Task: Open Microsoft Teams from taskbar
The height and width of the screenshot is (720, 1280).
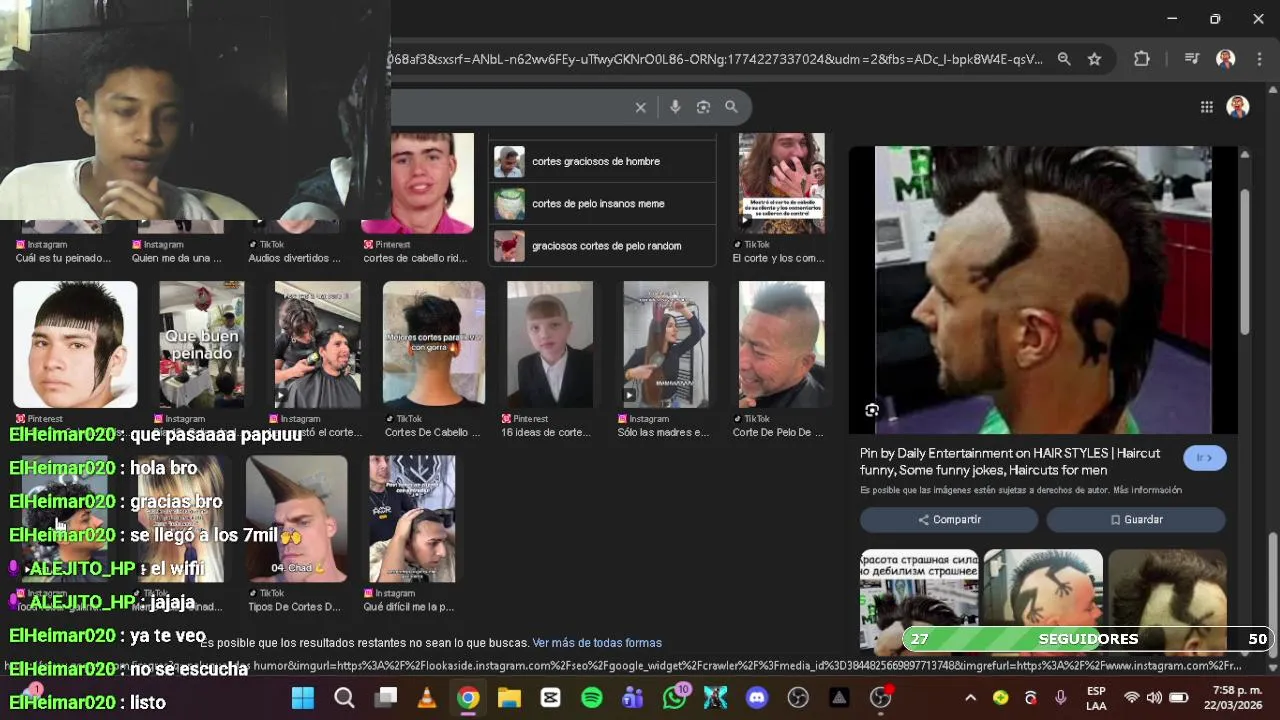Action: point(633,698)
